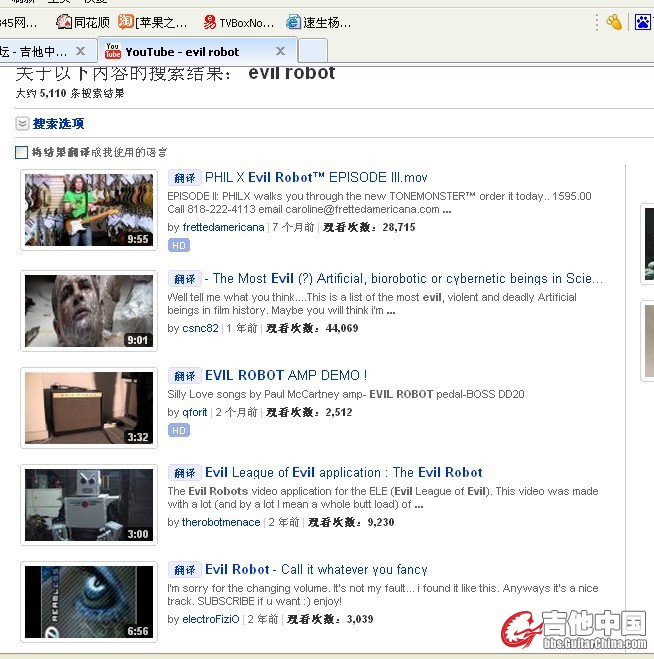The image size is (654, 659).
Task: Open the toolbar overflow dotted handle
Action: [596, 22]
